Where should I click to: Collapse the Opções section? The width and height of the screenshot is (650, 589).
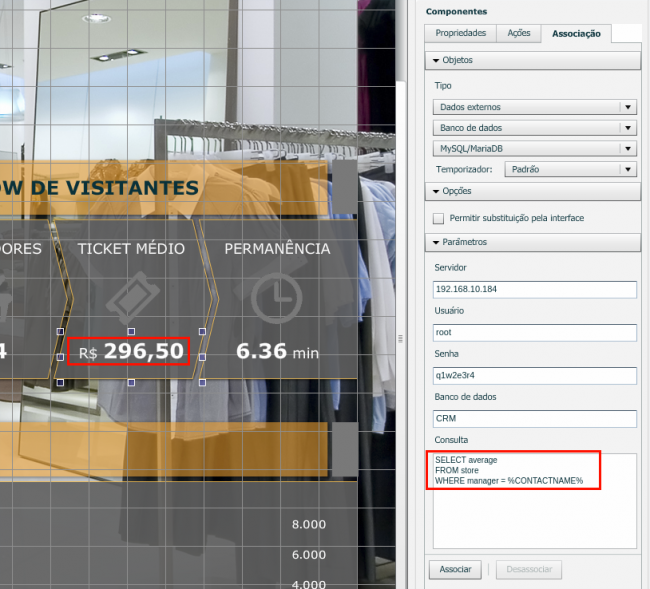pyautogui.click(x=436, y=191)
